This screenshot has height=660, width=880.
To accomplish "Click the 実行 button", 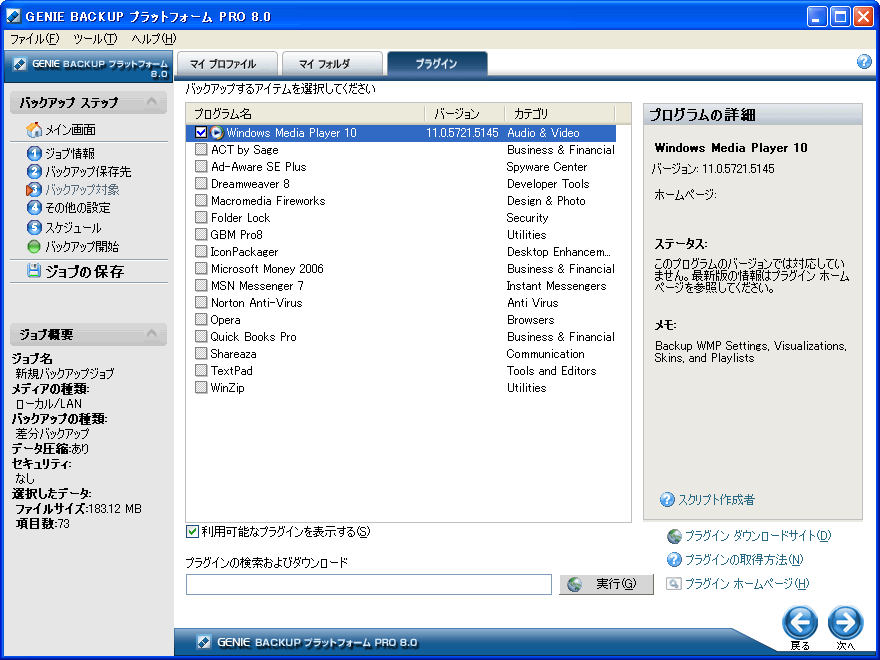I will click(x=606, y=584).
